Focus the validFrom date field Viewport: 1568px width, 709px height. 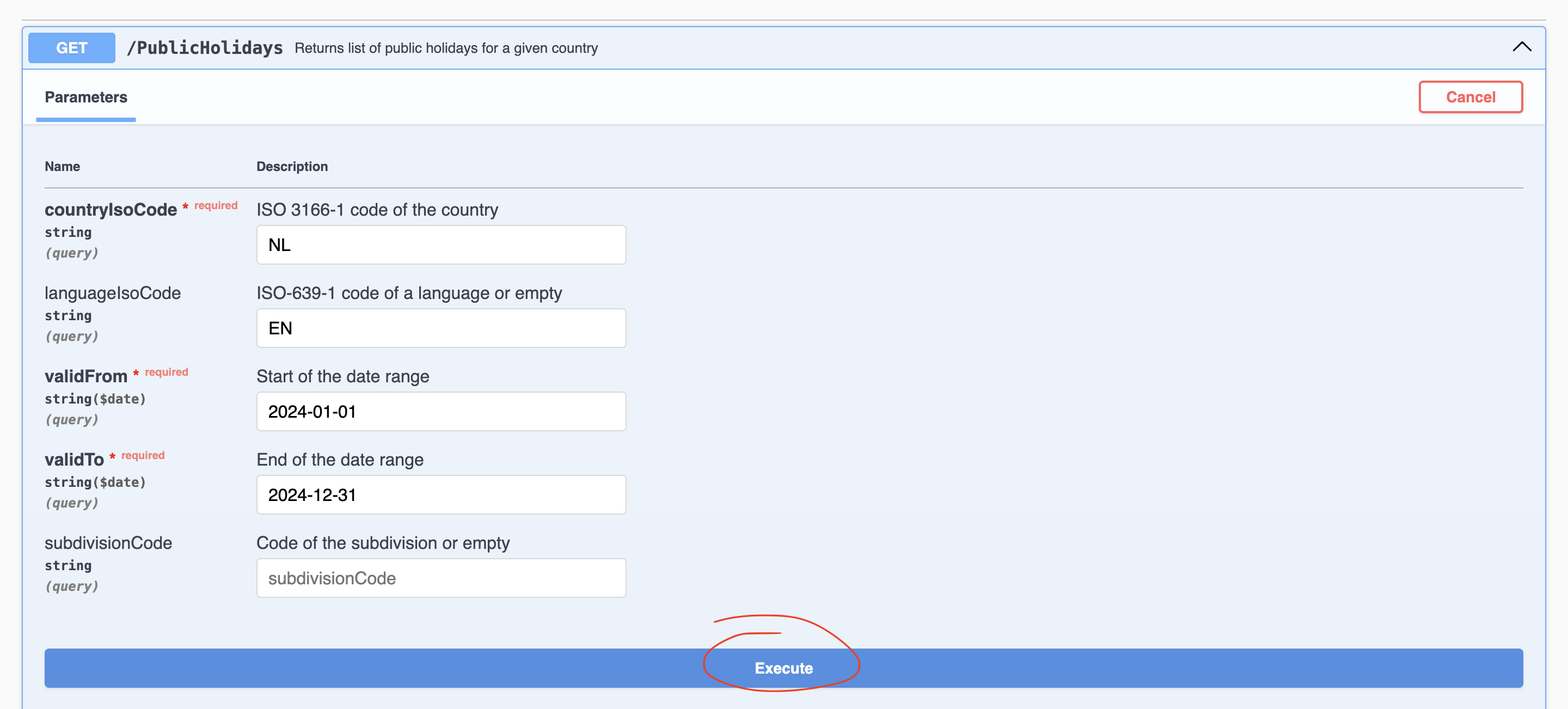440,411
